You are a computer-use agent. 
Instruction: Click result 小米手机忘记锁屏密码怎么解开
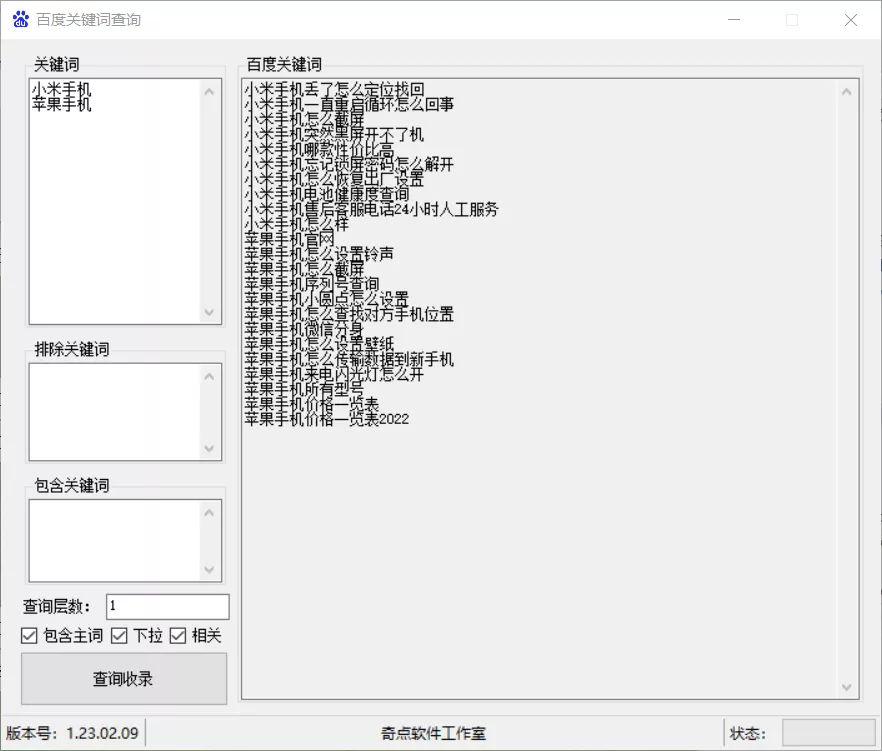click(x=349, y=164)
